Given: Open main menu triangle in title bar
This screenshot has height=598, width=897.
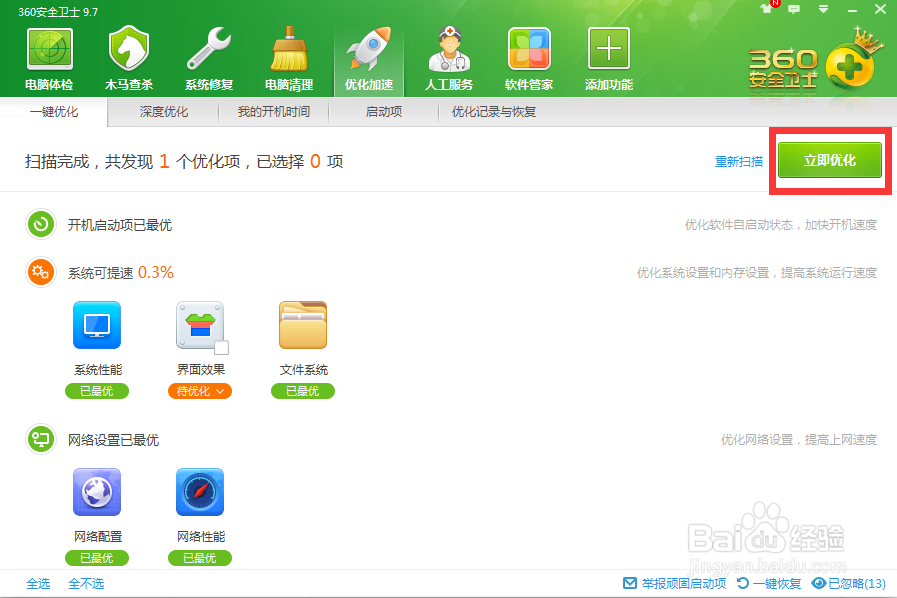Looking at the screenshot, I should 823,9.
